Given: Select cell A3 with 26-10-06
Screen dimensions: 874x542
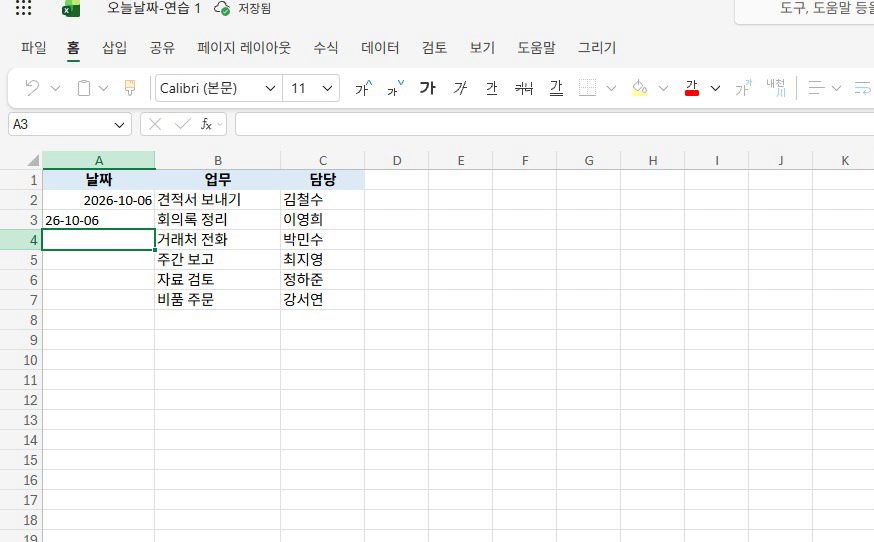Looking at the screenshot, I should (99, 220).
